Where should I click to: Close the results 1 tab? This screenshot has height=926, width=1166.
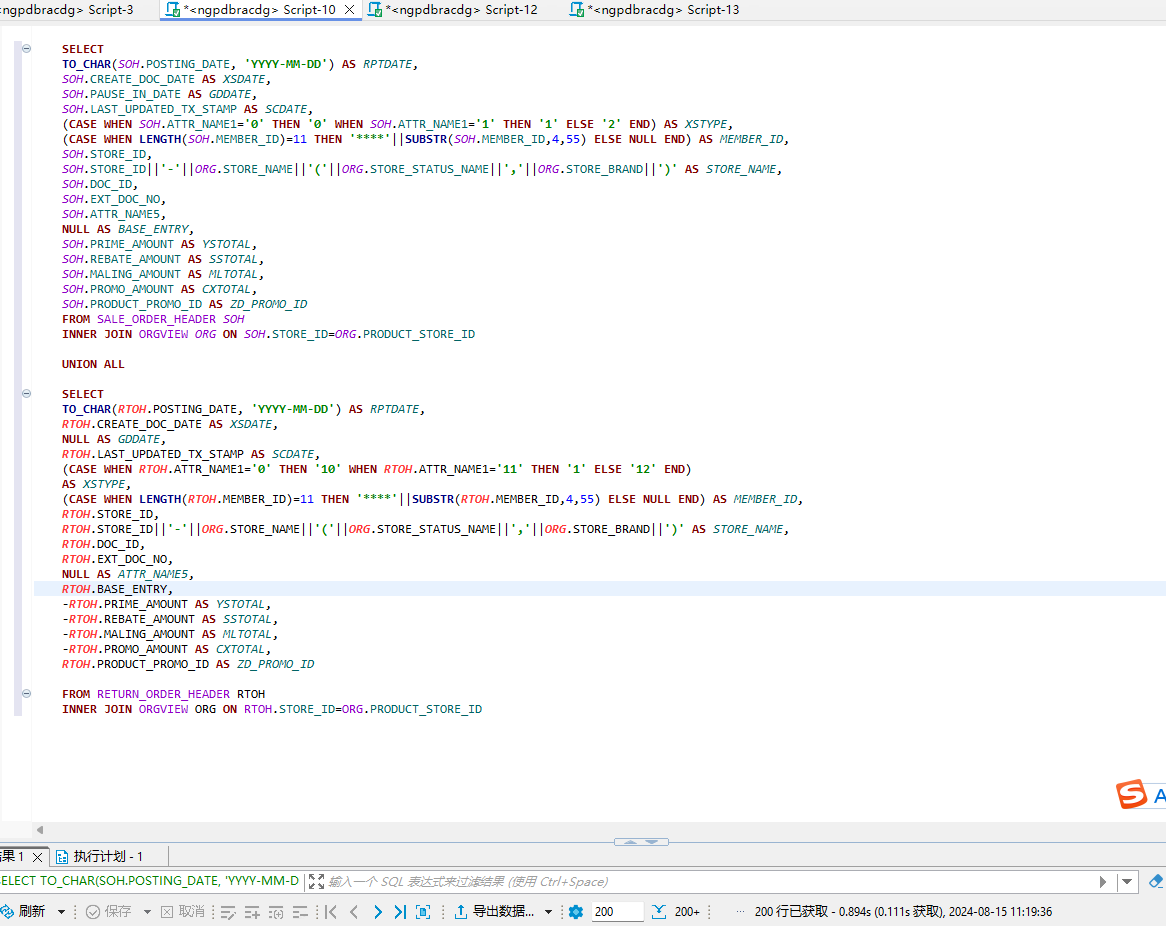37,857
